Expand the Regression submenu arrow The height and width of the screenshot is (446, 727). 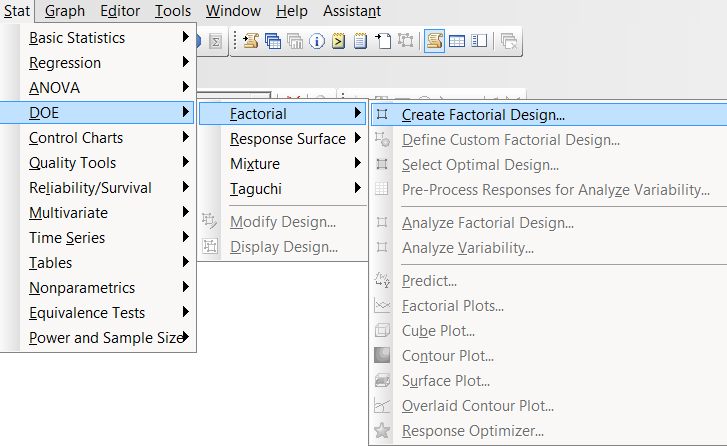click(185, 62)
